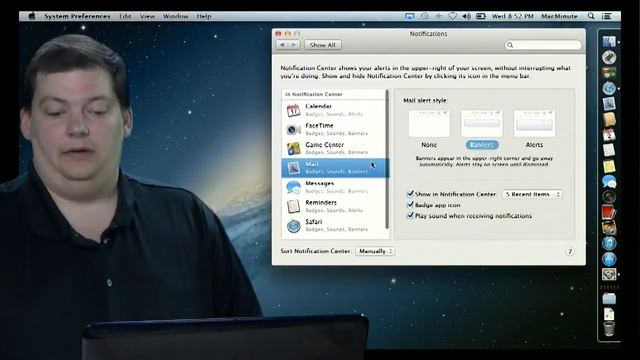Select FaceTime in the notification apps list
The height and width of the screenshot is (360, 640).
click(335, 129)
